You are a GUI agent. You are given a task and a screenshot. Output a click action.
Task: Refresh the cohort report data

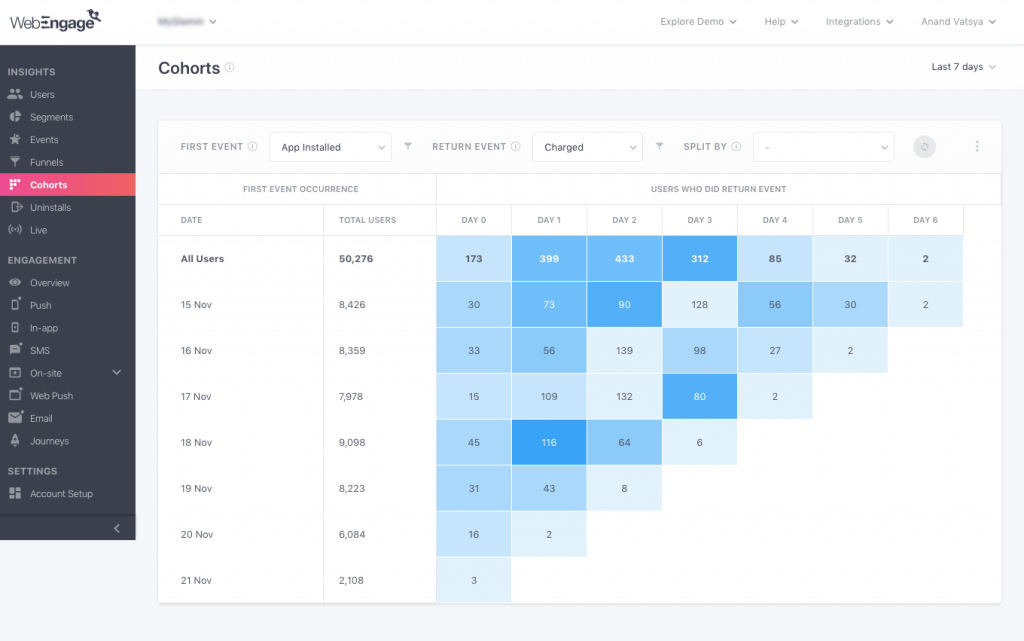tap(924, 146)
